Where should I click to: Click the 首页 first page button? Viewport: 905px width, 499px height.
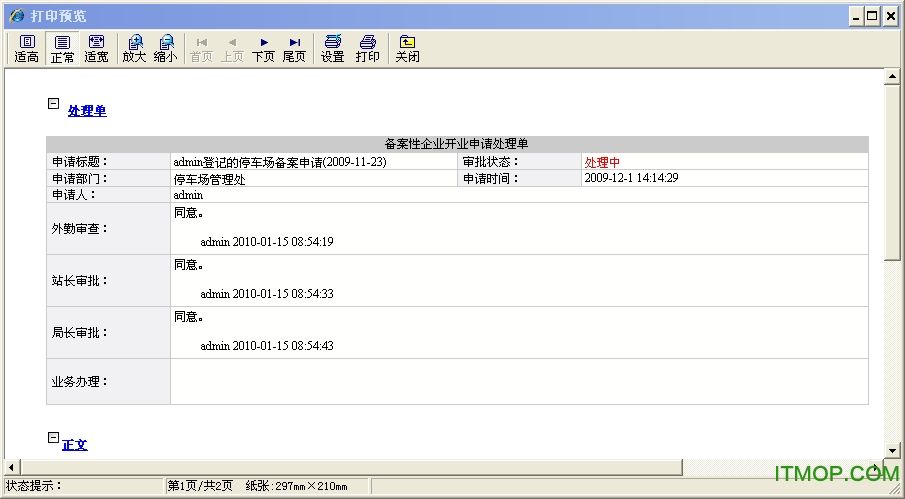pos(201,48)
